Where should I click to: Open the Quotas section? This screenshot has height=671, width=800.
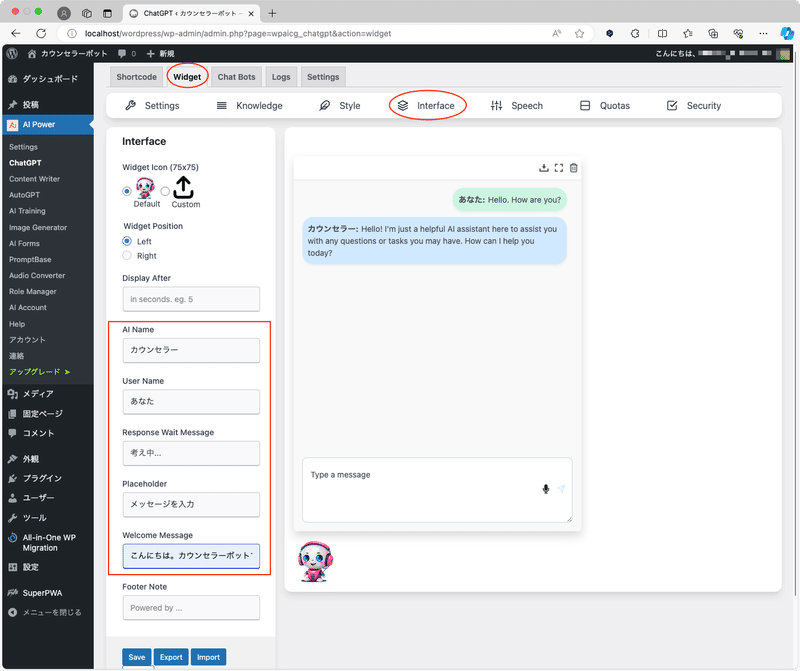(x=605, y=106)
